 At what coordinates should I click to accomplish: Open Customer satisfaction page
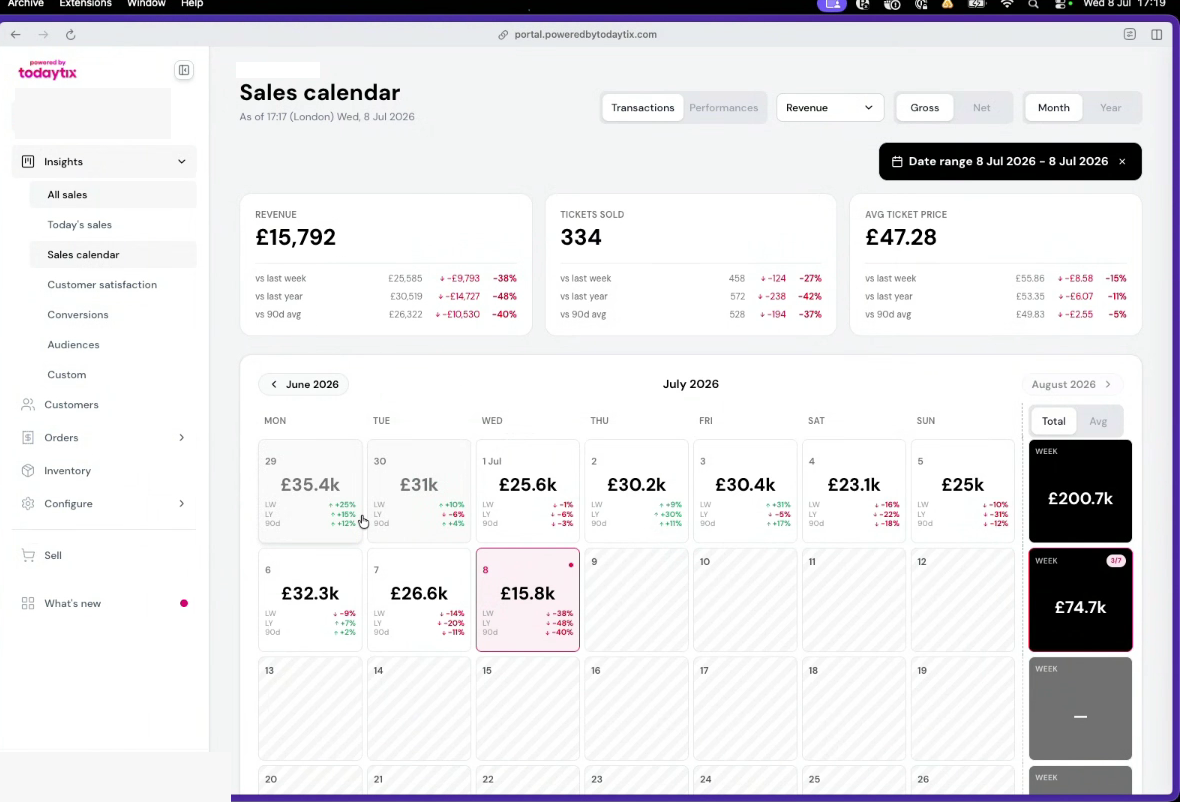pyautogui.click(x=113, y=285)
